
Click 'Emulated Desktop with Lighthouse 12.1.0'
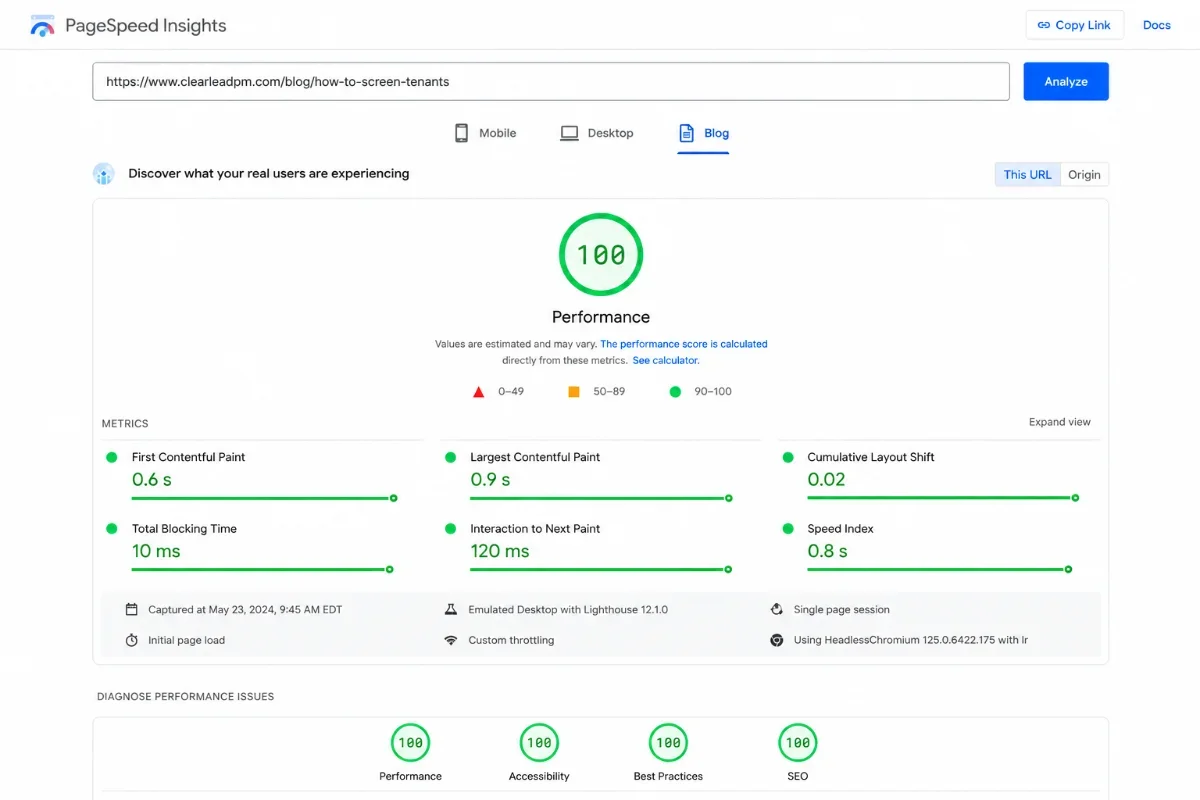point(568,610)
